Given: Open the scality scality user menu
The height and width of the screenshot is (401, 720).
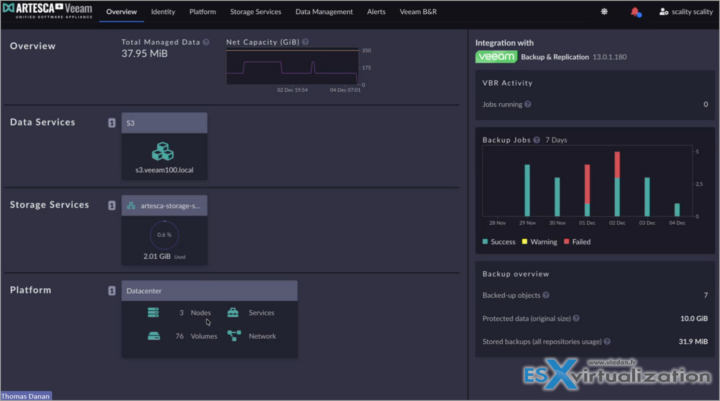Looking at the screenshot, I should tap(687, 12).
